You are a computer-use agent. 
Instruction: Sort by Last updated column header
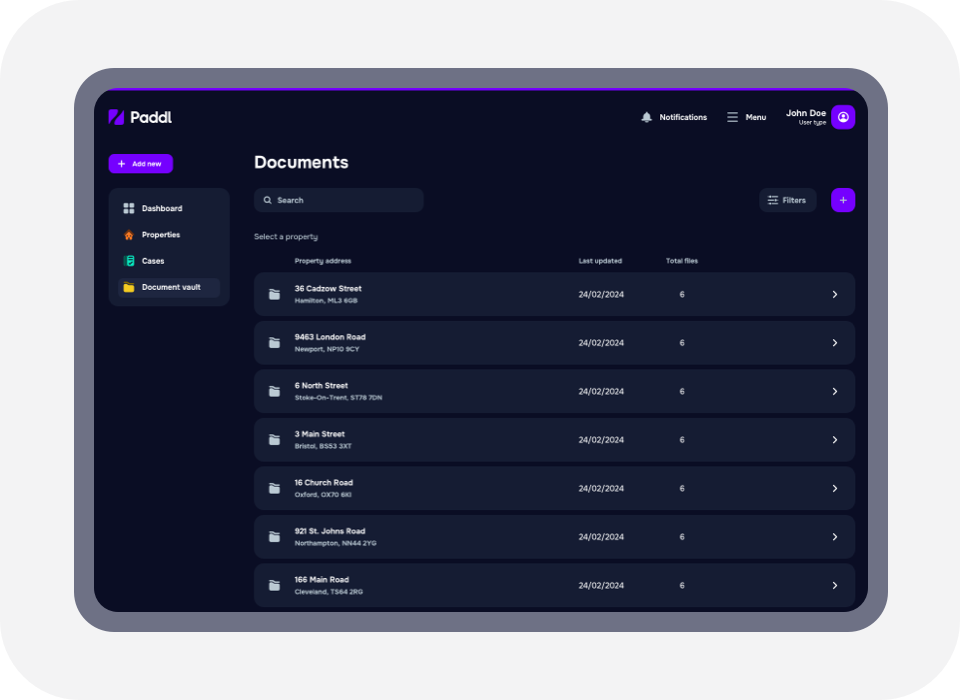click(600, 261)
